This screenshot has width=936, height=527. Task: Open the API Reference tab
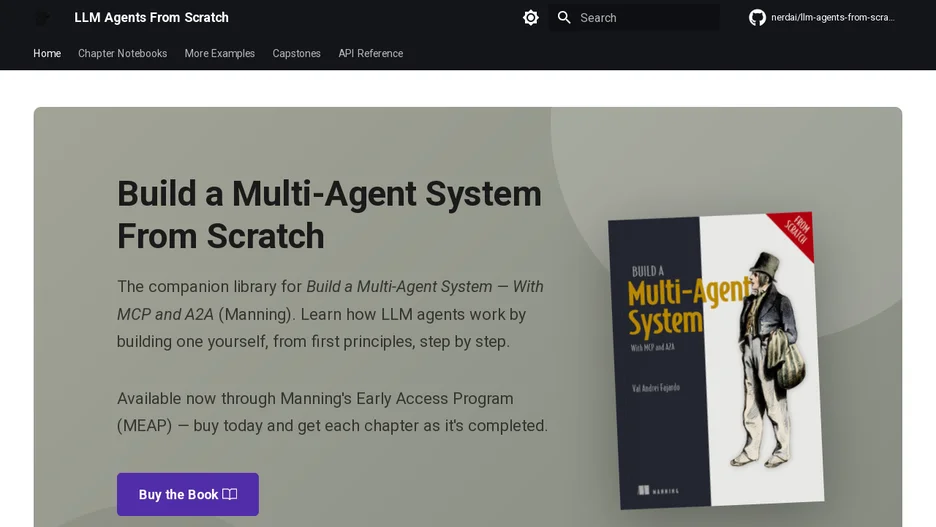point(371,54)
